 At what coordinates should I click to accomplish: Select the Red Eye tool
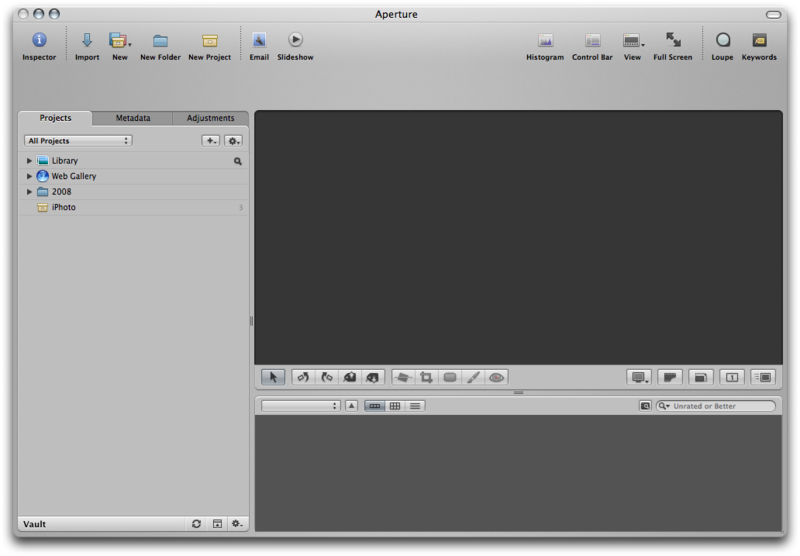point(496,377)
